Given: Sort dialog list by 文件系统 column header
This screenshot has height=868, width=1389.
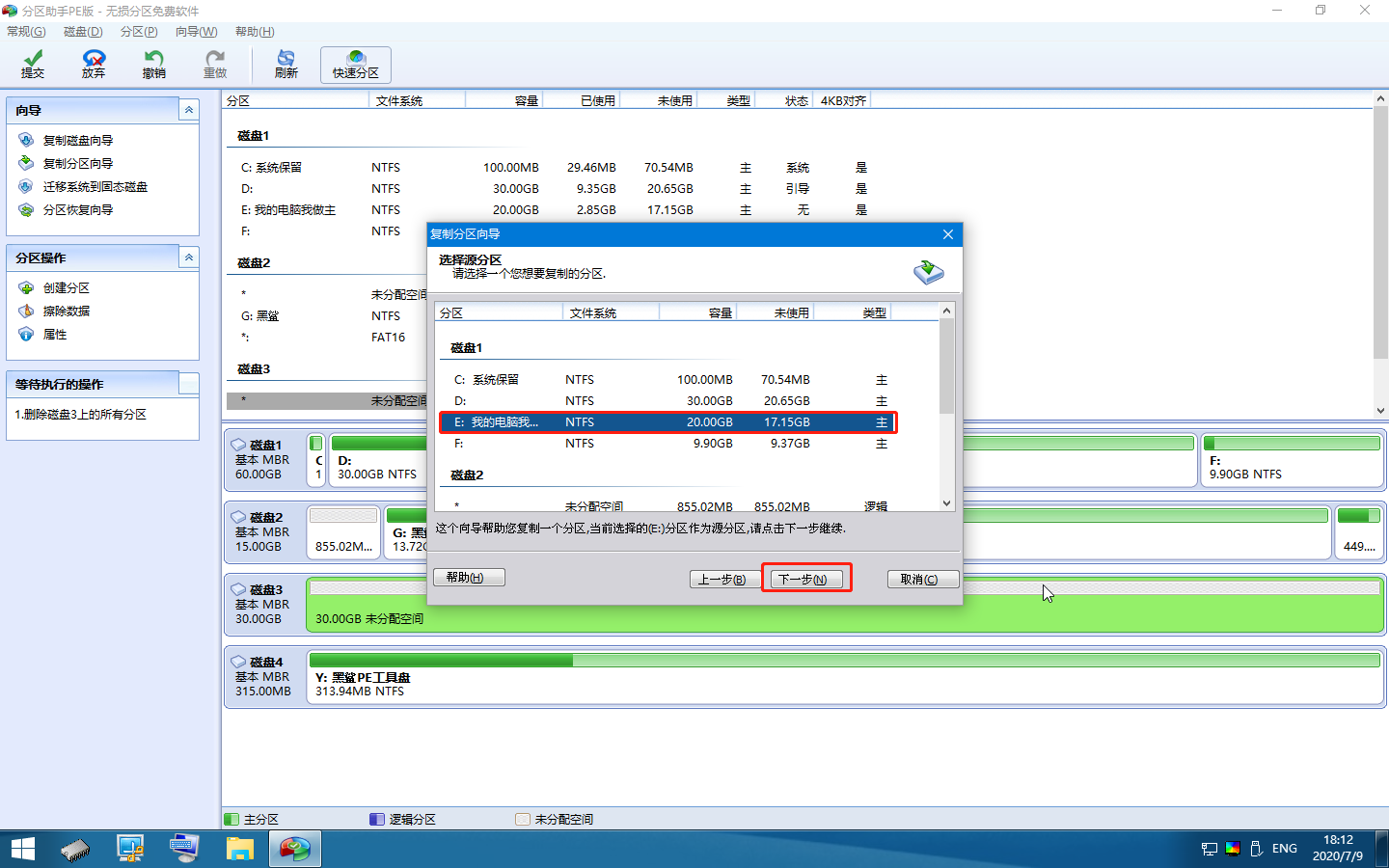Looking at the screenshot, I should tap(612, 312).
